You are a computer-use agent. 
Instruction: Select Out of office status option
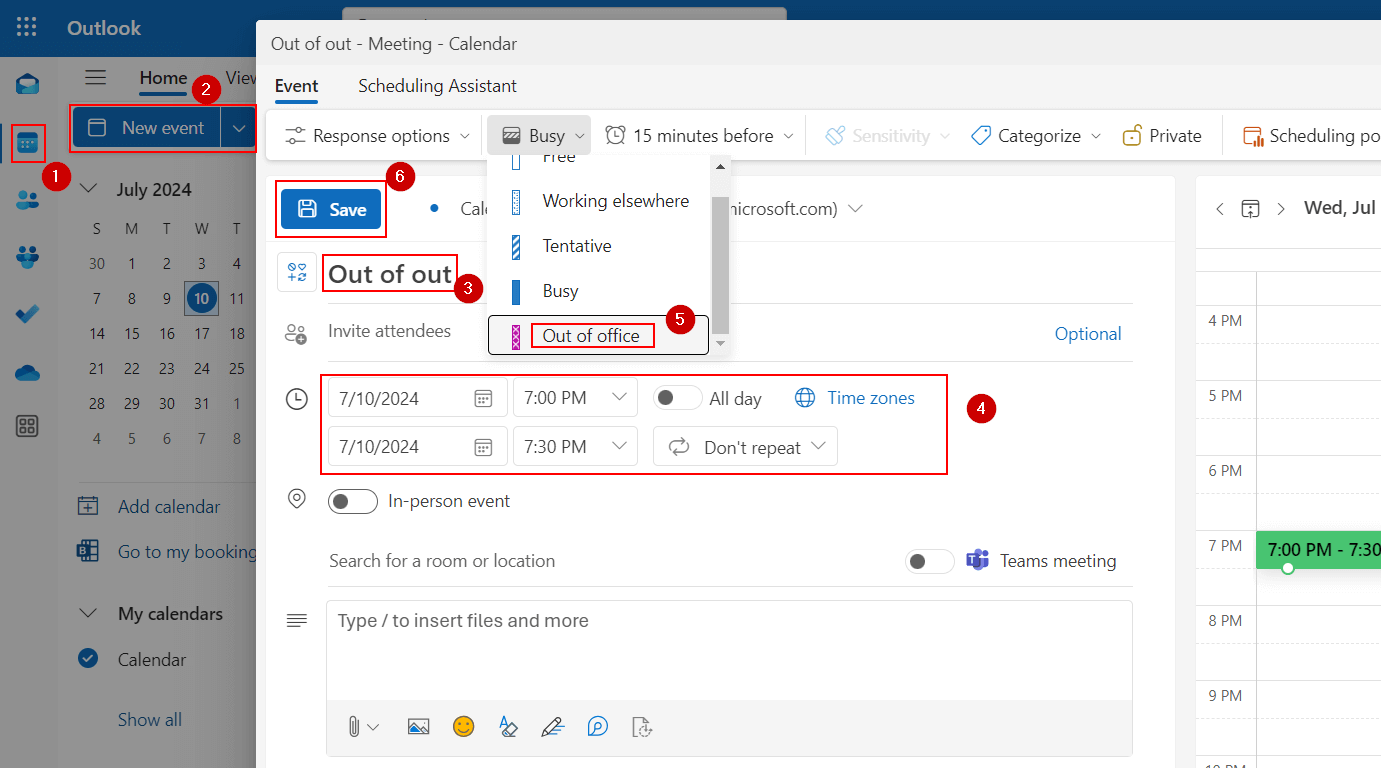(591, 336)
